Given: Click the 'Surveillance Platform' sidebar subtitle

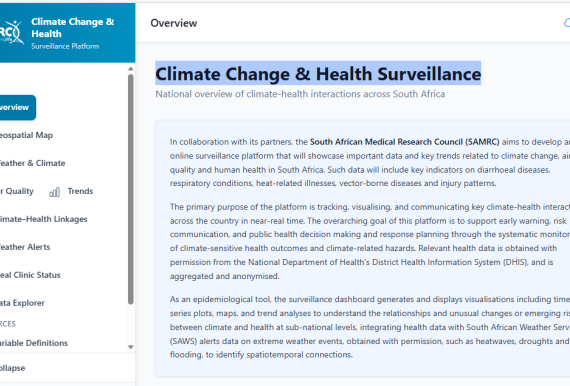Looking at the screenshot, I should (65, 47).
